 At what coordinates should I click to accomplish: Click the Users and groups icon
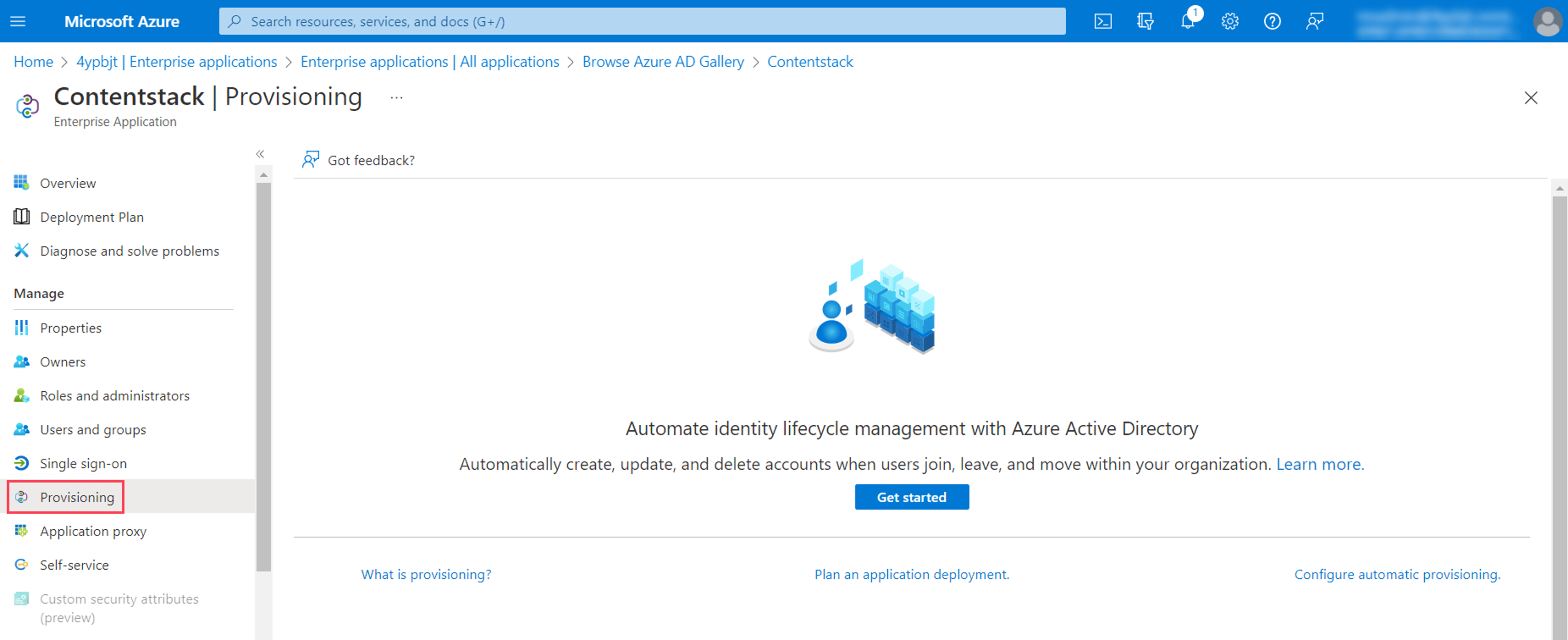click(x=21, y=429)
